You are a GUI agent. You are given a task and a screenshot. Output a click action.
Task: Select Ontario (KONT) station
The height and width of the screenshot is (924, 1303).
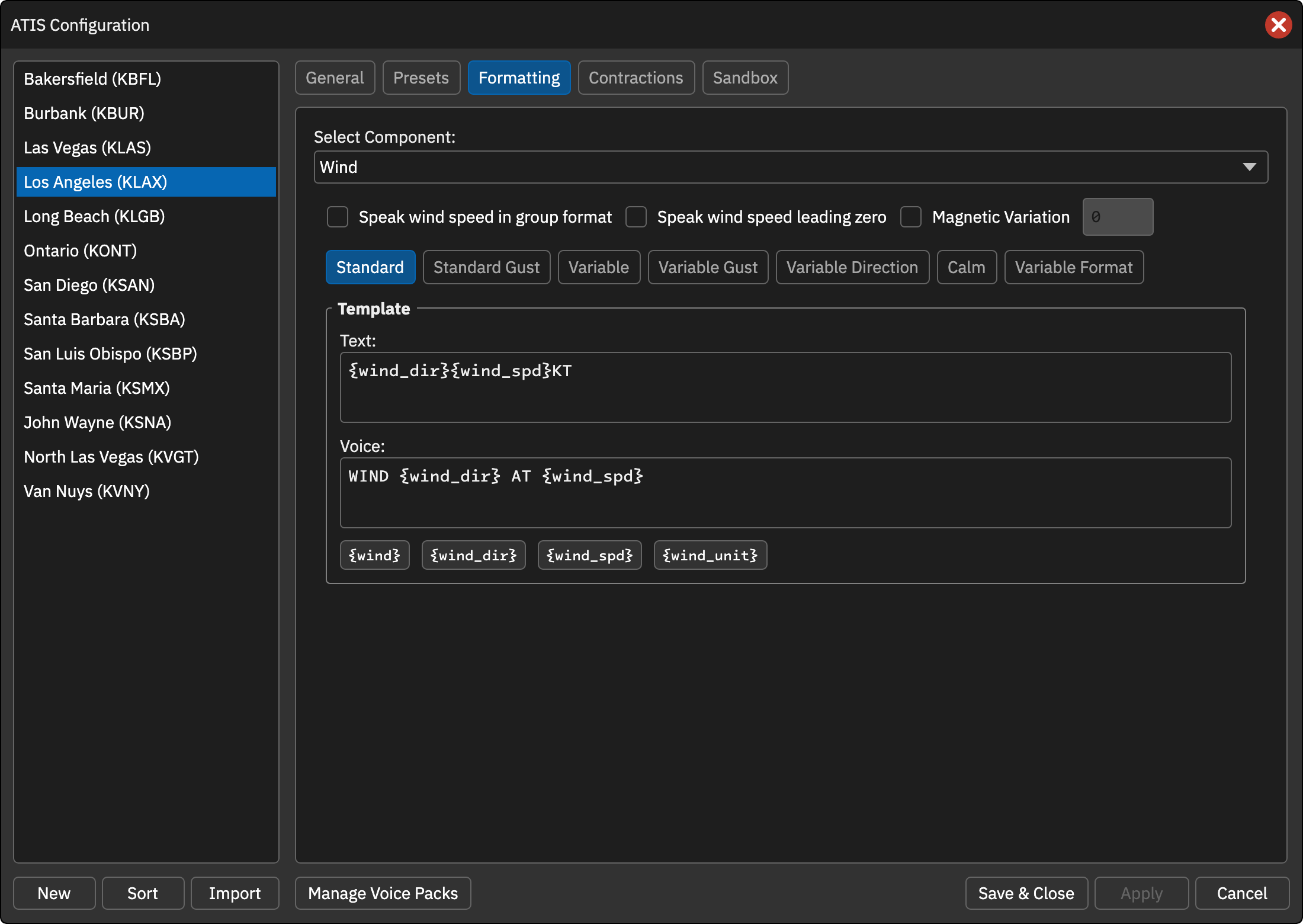pyautogui.click(x=146, y=251)
